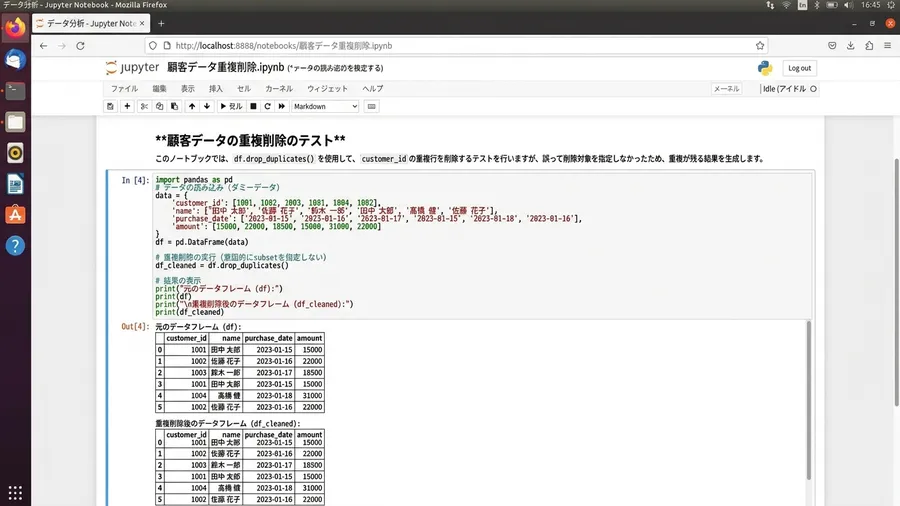Viewport: 900px width, 506px height.
Task: Click the shield tracking protection icon
Action: (153, 45)
